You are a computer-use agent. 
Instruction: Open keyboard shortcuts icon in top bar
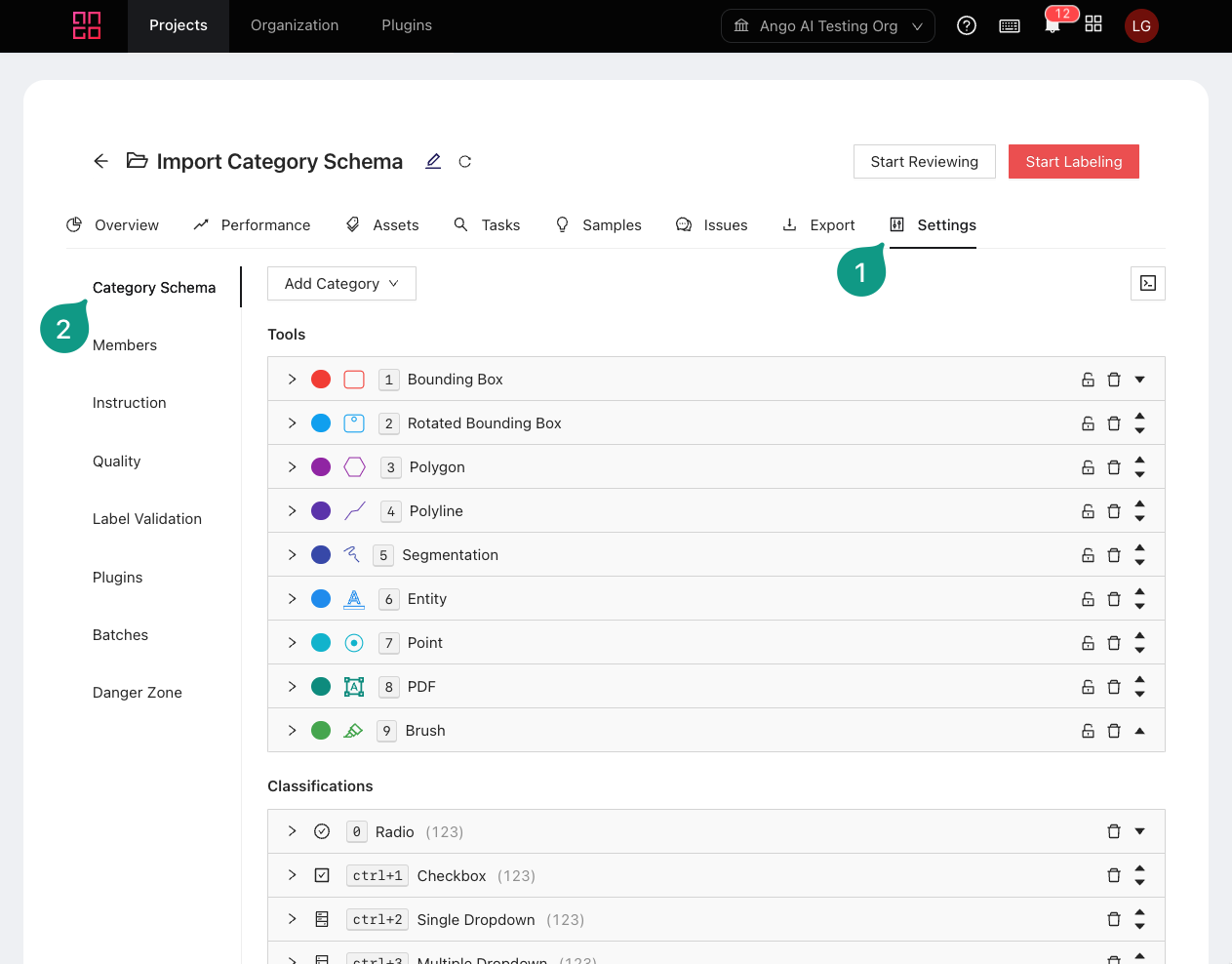click(x=1010, y=26)
